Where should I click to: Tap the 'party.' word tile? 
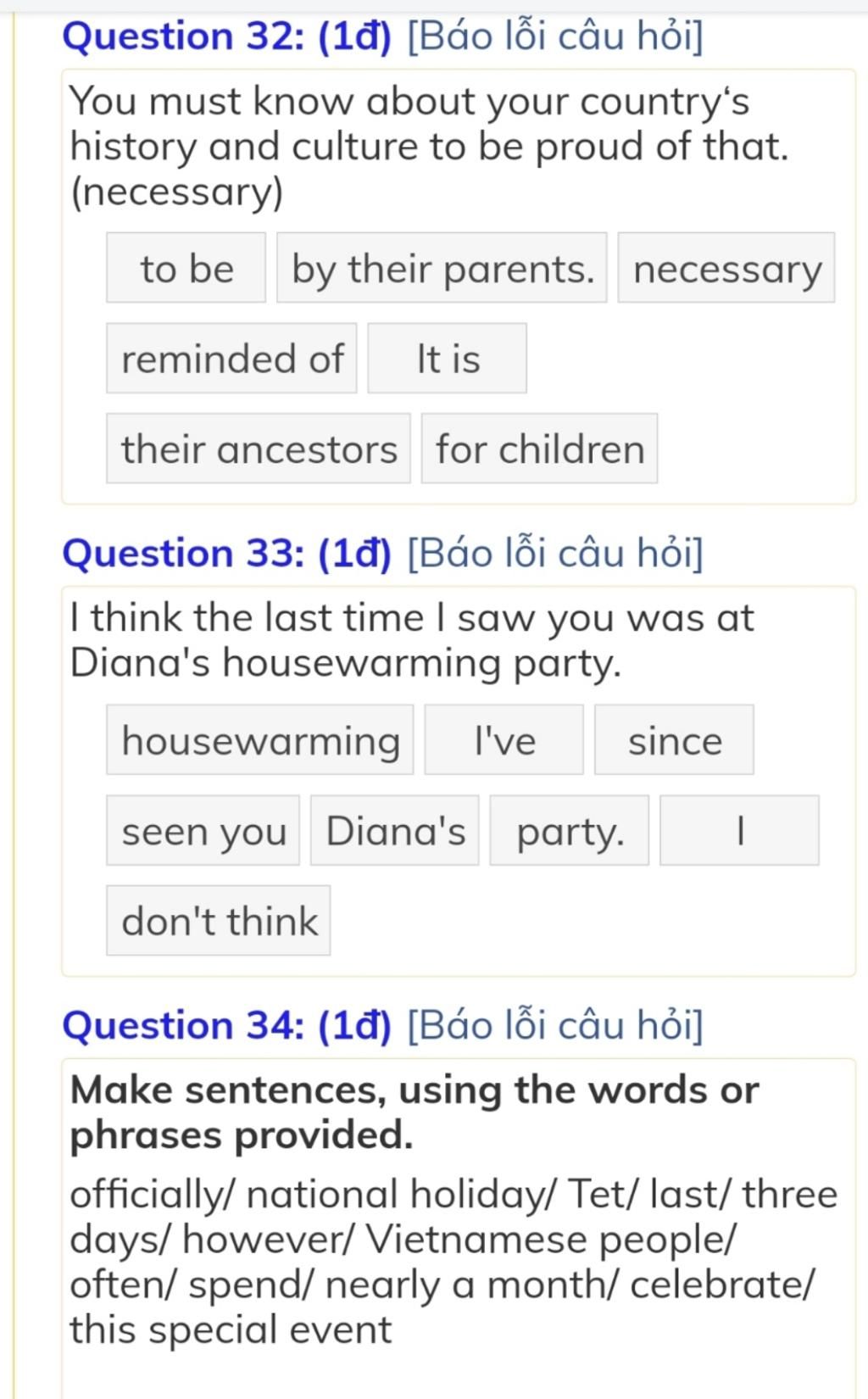pos(570,831)
